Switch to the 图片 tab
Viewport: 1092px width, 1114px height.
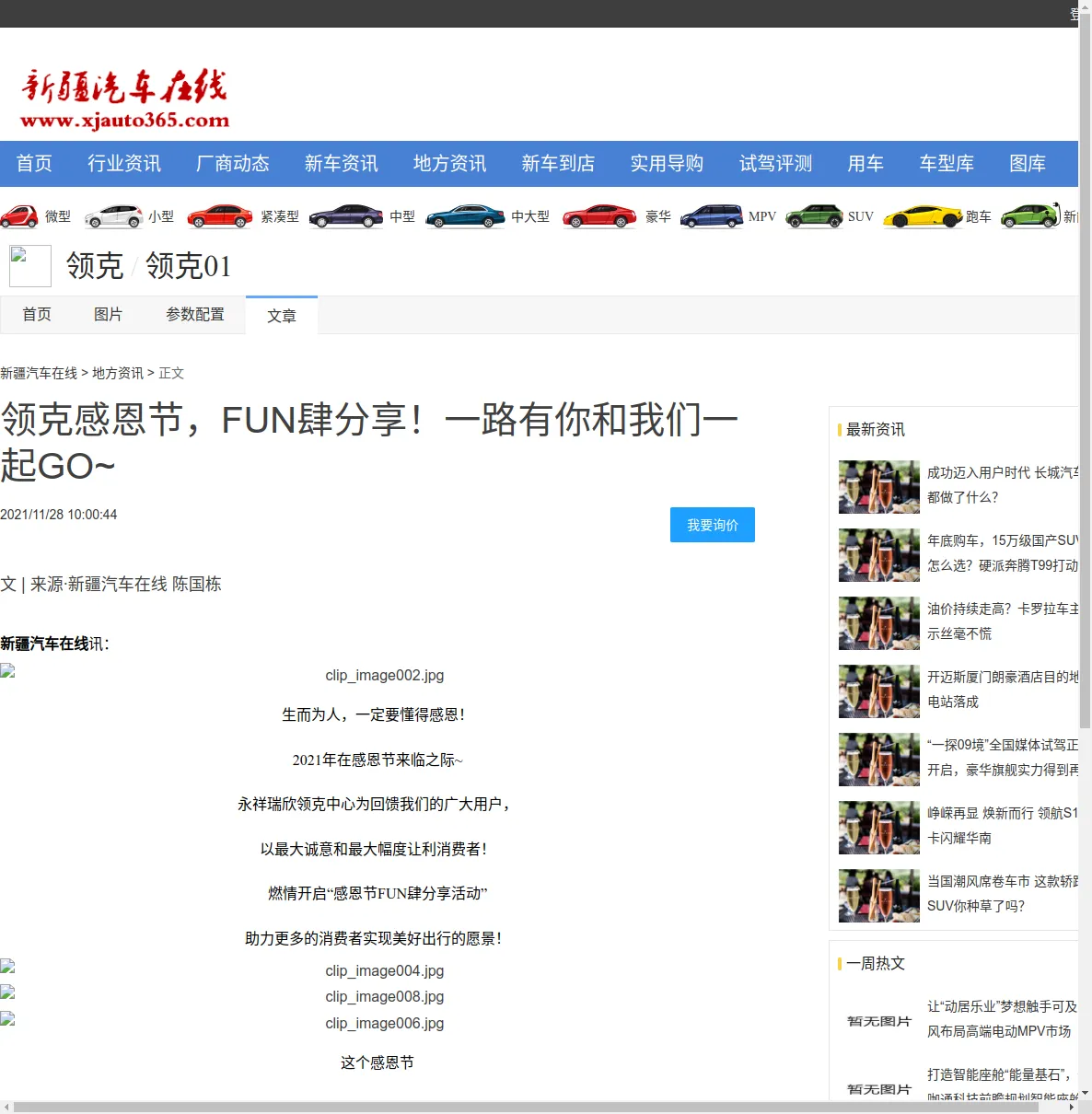pos(109,315)
